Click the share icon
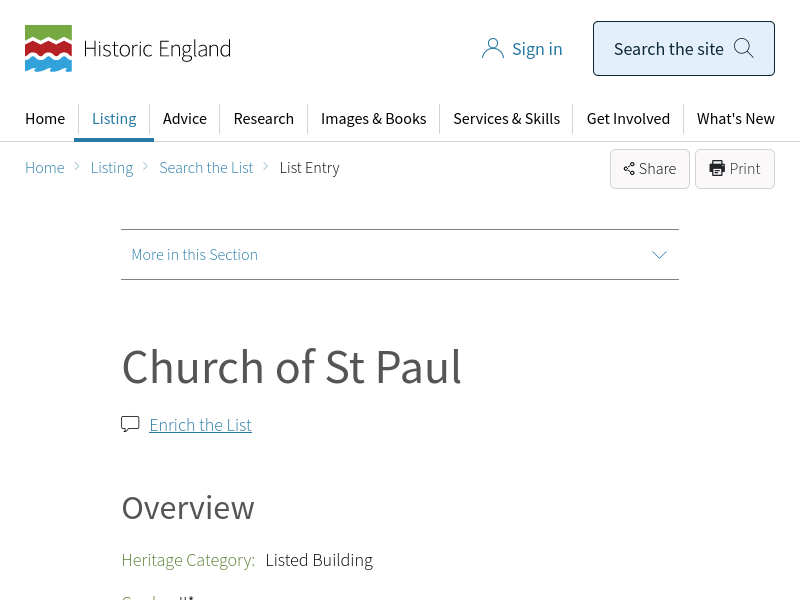The image size is (800, 600). click(x=629, y=169)
